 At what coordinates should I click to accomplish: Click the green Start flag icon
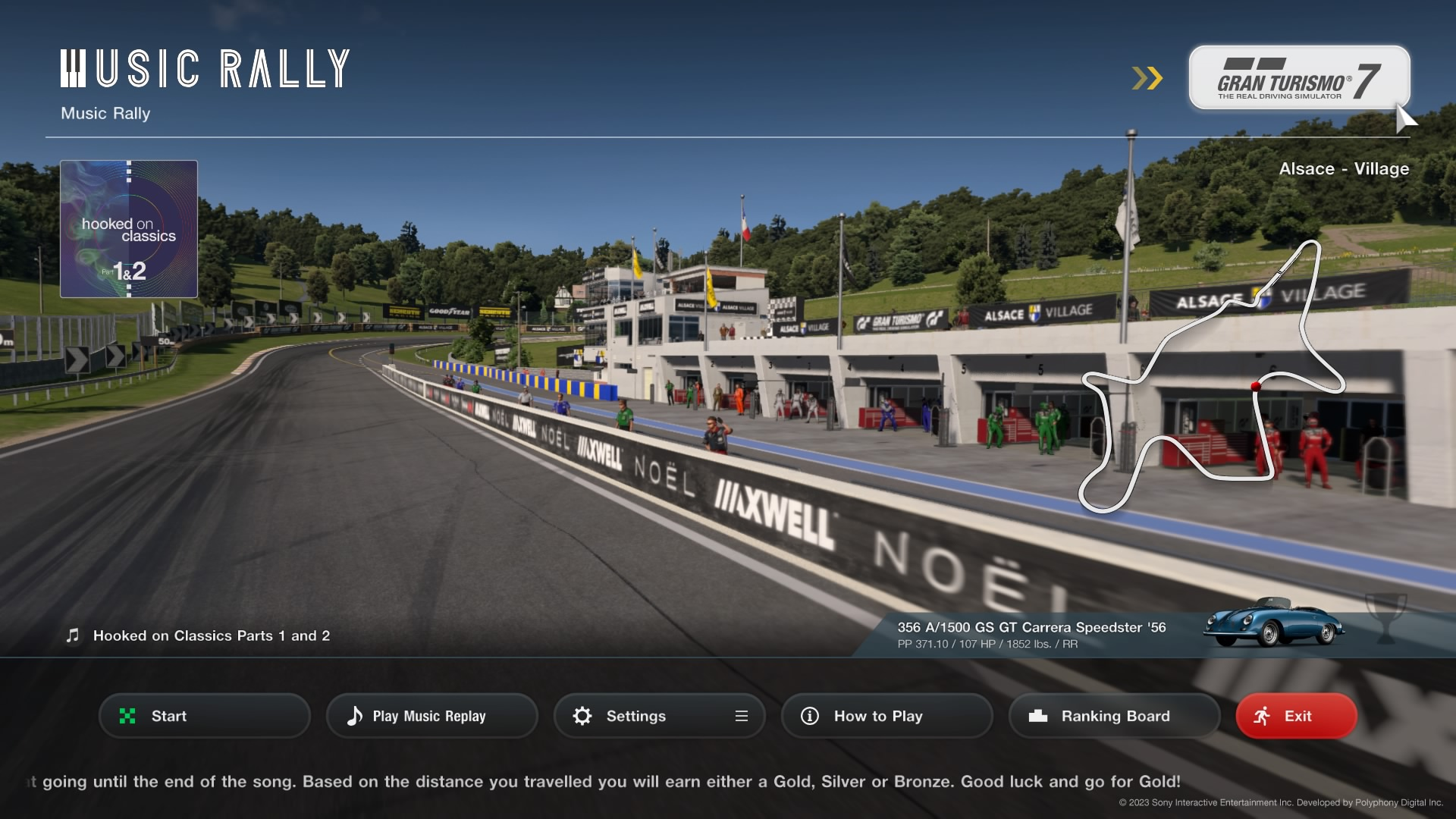click(x=127, y=716)
